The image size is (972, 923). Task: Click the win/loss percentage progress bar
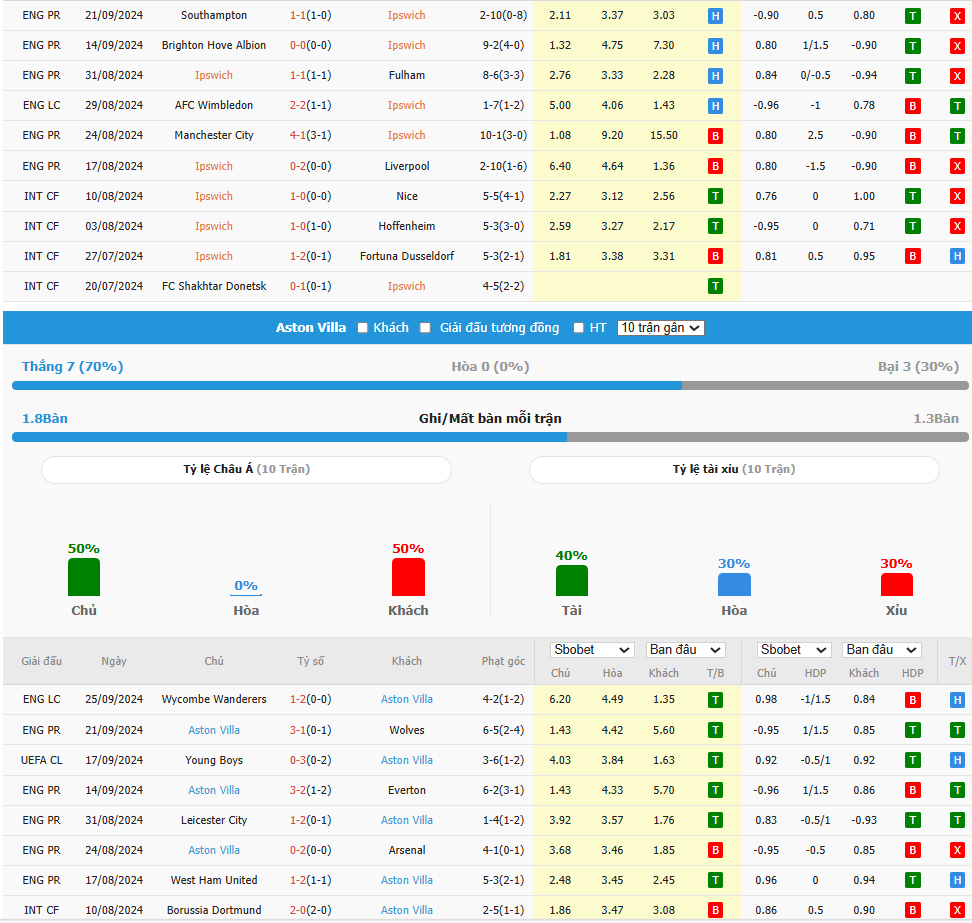coord(490,386)
